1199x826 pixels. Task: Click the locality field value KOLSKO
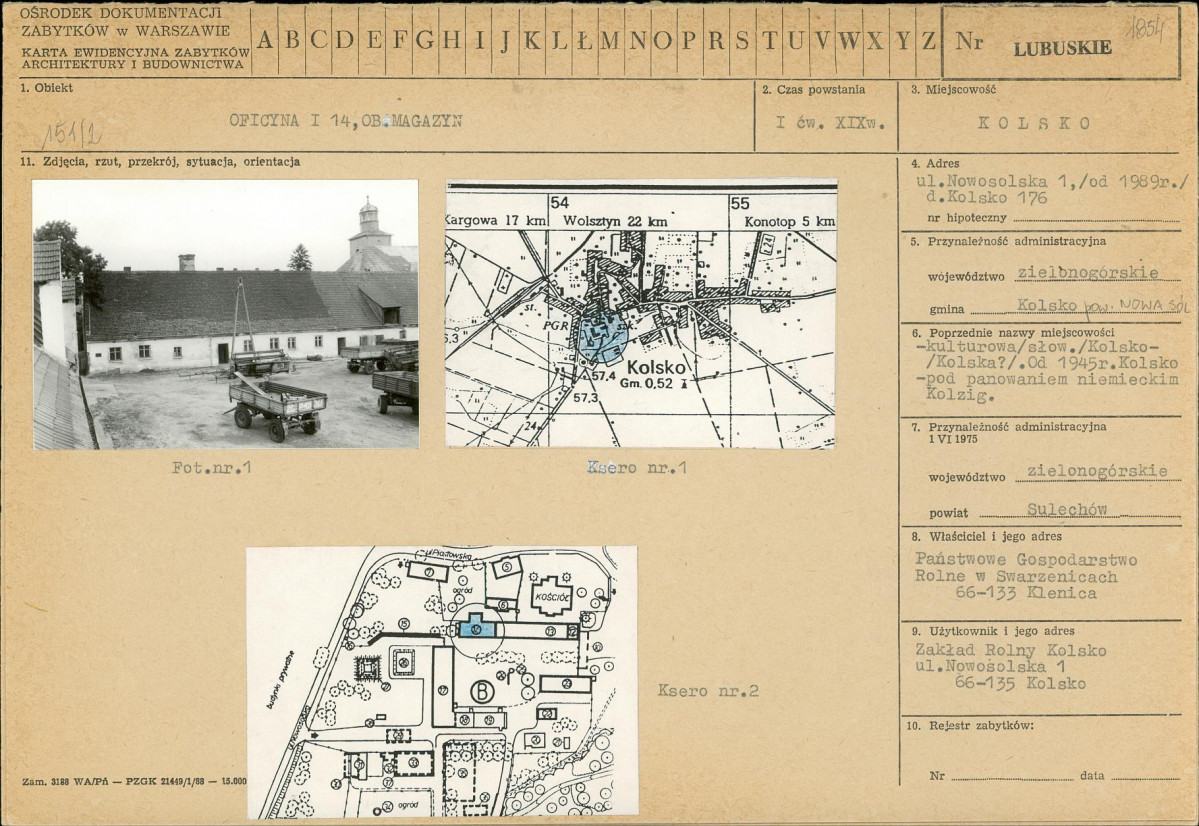pyautogui.click(x=1034, y=123)
